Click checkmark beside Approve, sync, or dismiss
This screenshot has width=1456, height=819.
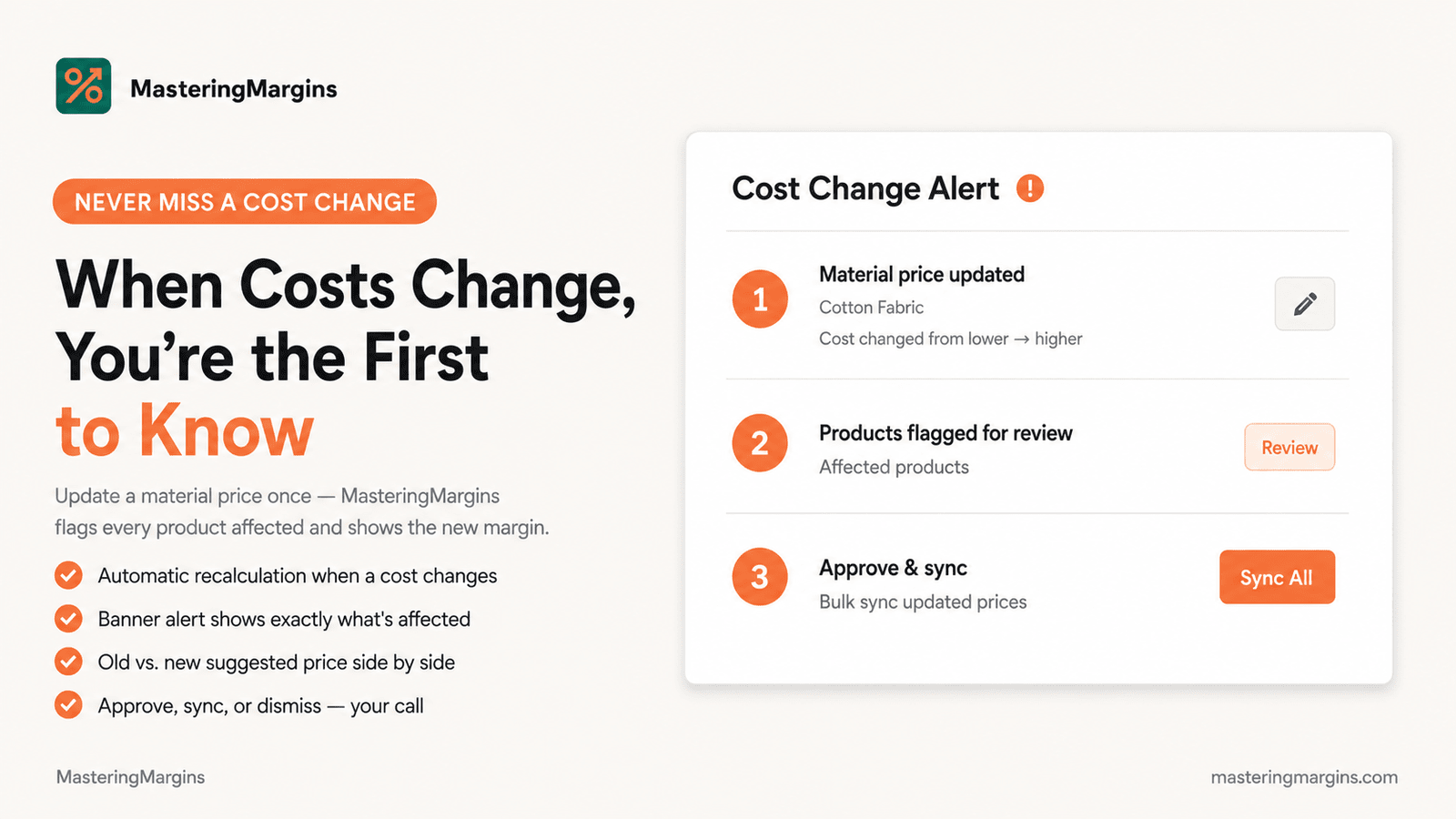point(68,705)
